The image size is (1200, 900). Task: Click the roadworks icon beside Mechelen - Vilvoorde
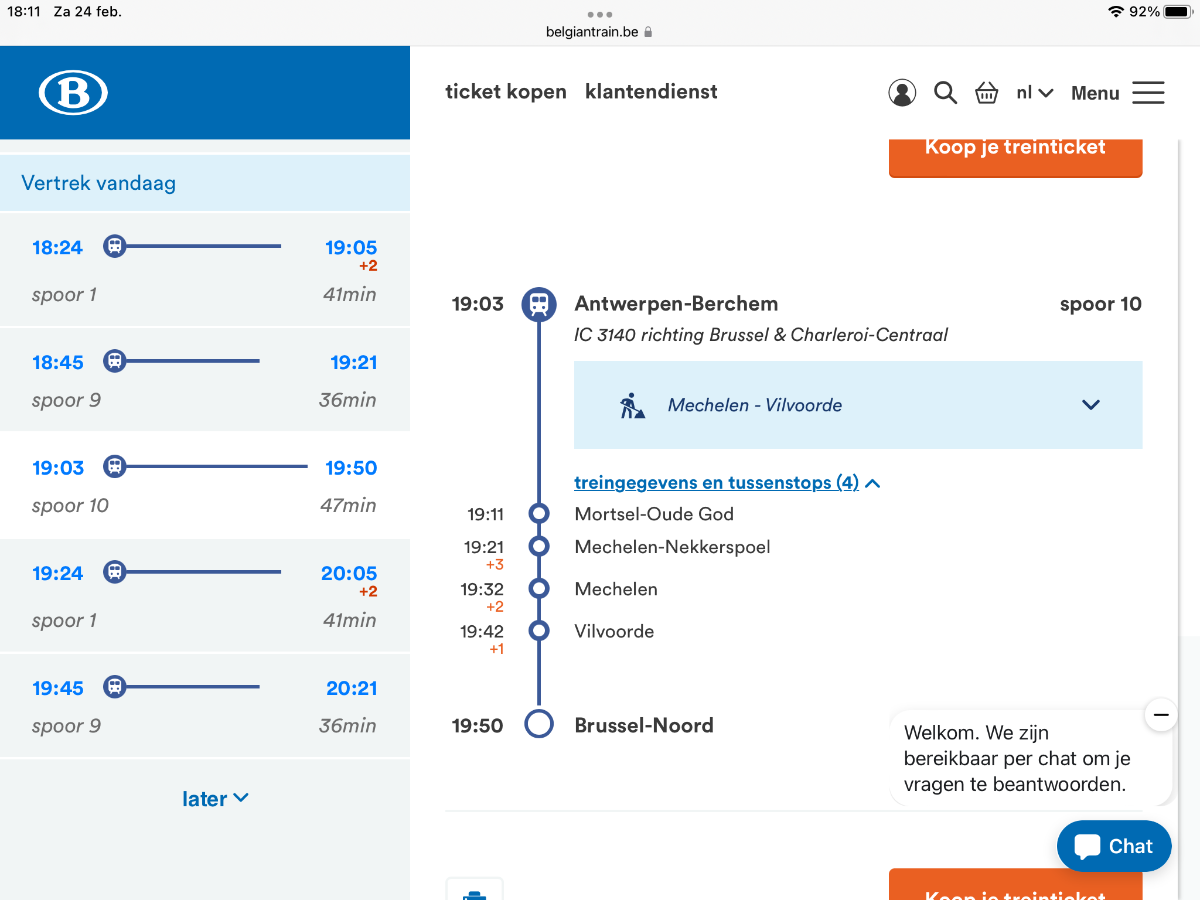click(x=632, y=405)
